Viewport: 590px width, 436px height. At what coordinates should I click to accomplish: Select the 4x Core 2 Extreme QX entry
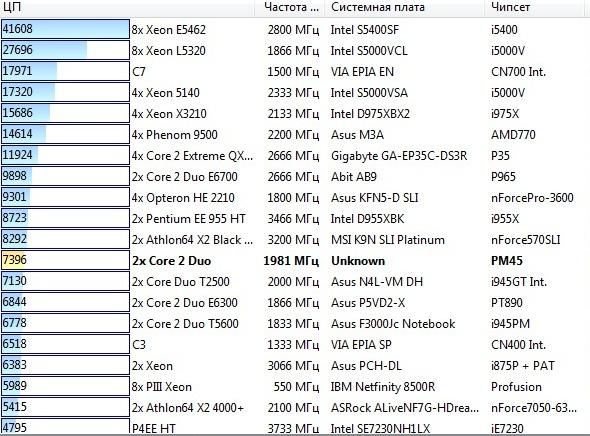point(192,156)
